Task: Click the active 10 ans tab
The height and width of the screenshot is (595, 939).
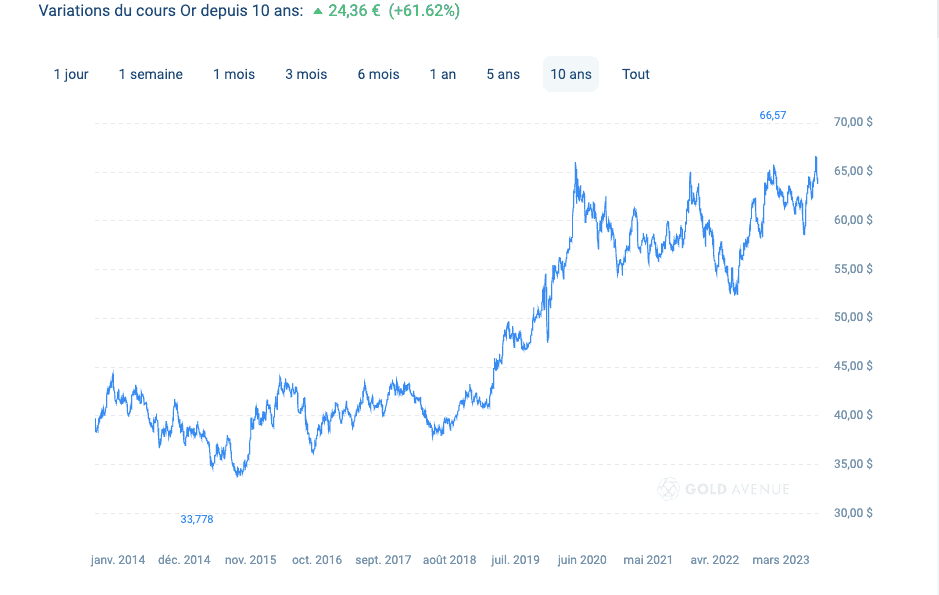Action: pyautogui.click(x=571, y=74)
